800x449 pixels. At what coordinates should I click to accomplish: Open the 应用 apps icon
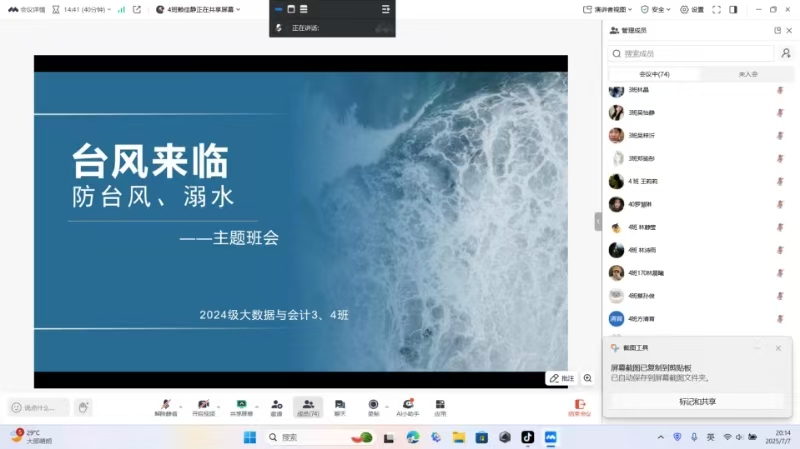pyautogui.click(x=440, y=405)
